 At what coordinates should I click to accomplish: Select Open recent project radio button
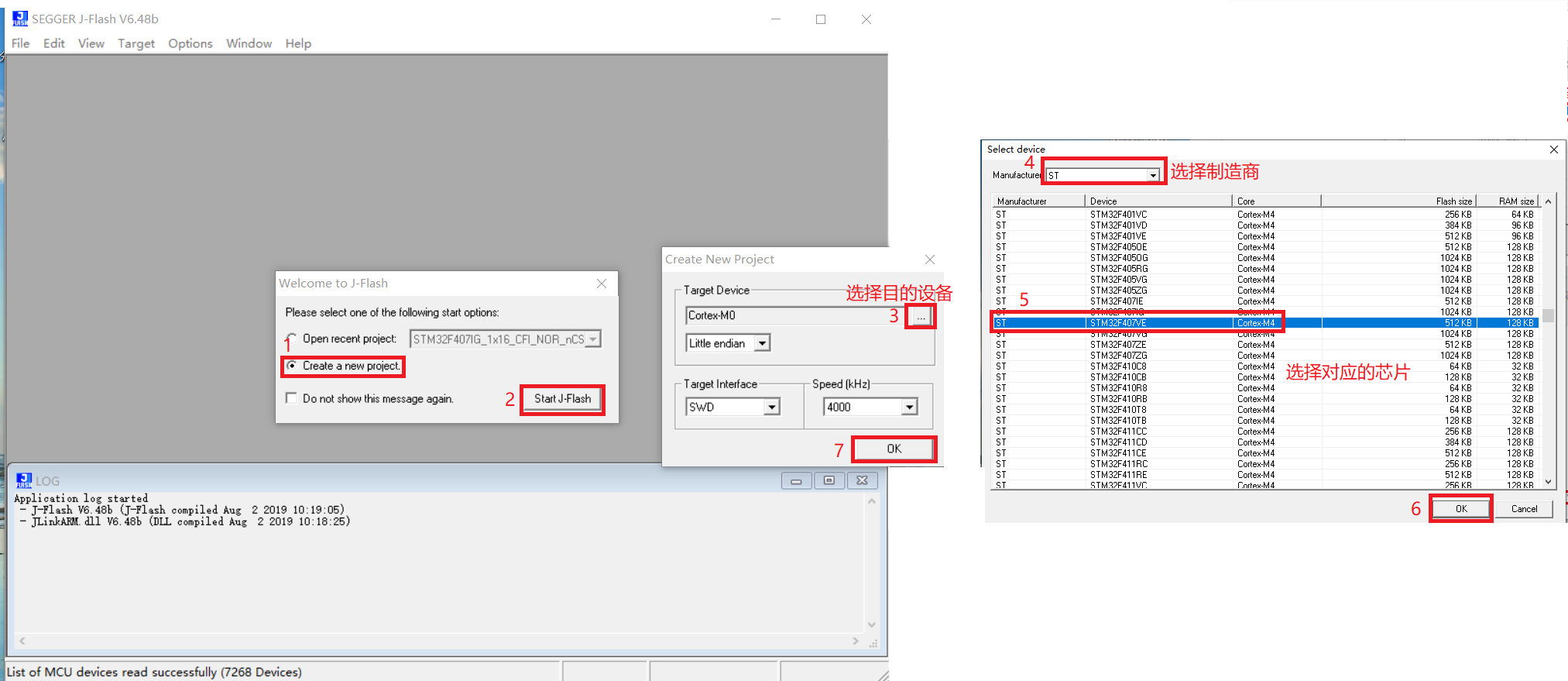[x=291, y=339]
